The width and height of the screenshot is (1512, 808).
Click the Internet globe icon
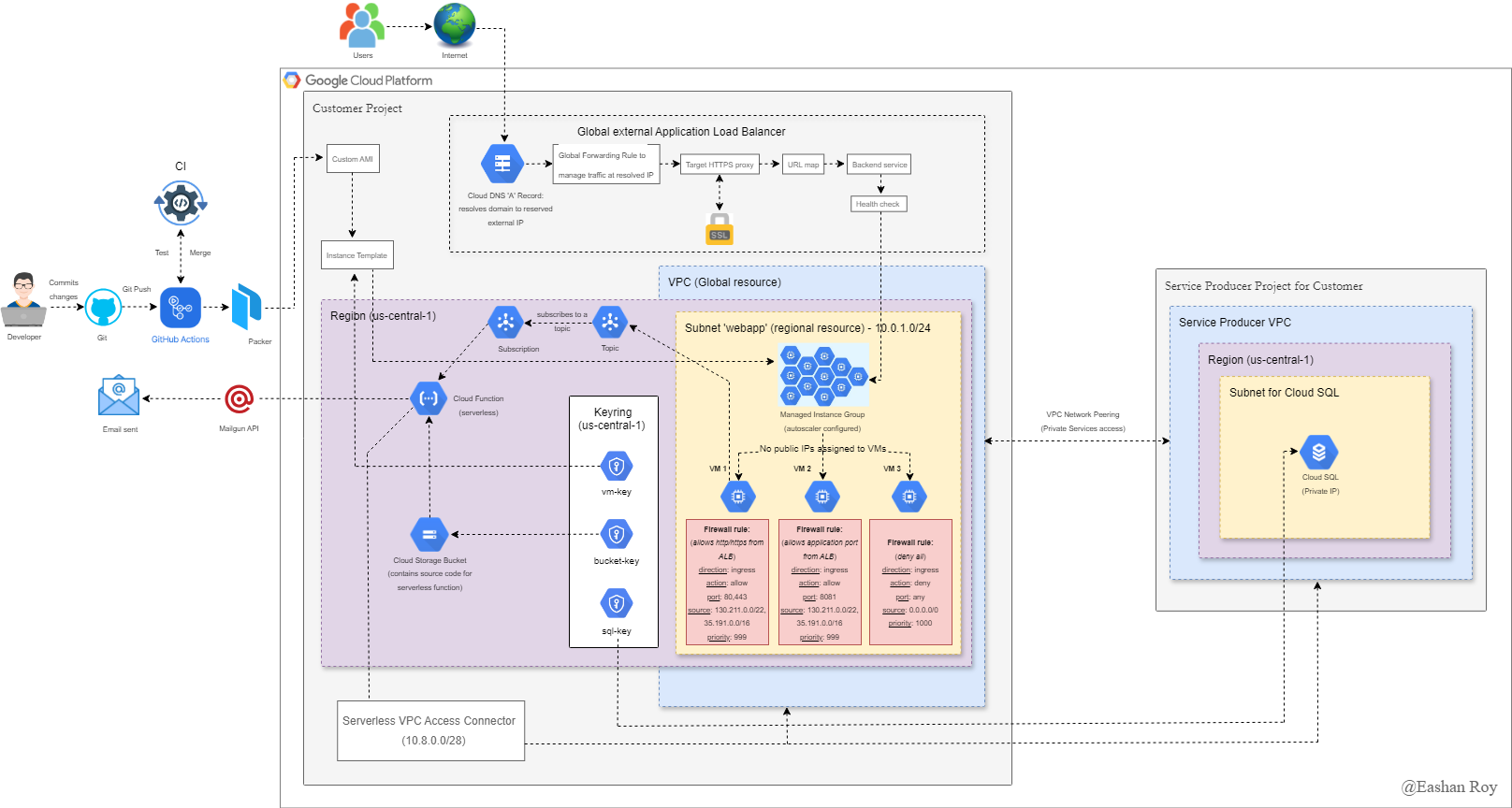tap(455, 25)
